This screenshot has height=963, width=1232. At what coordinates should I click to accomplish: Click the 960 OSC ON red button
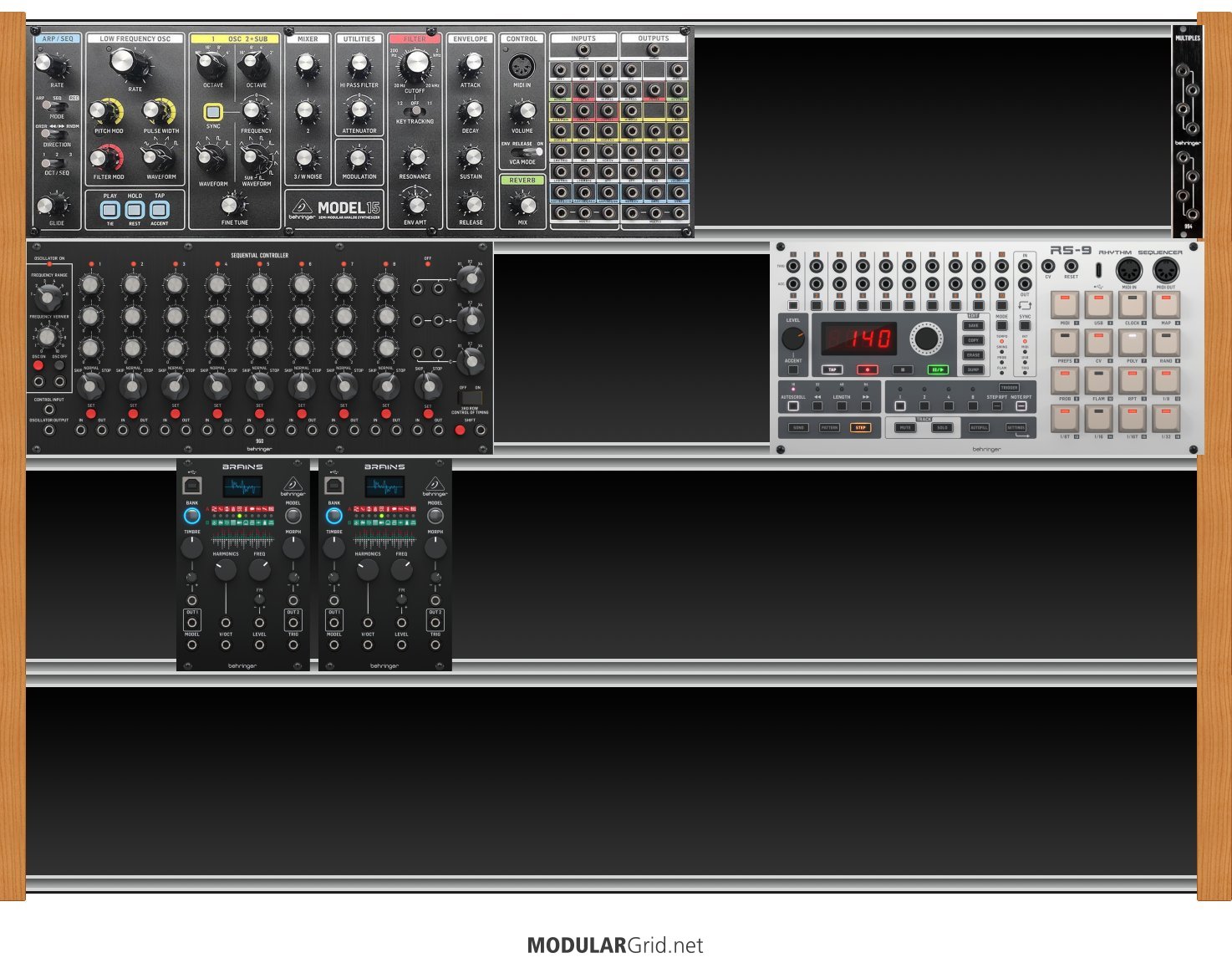[x=38, y=365]
